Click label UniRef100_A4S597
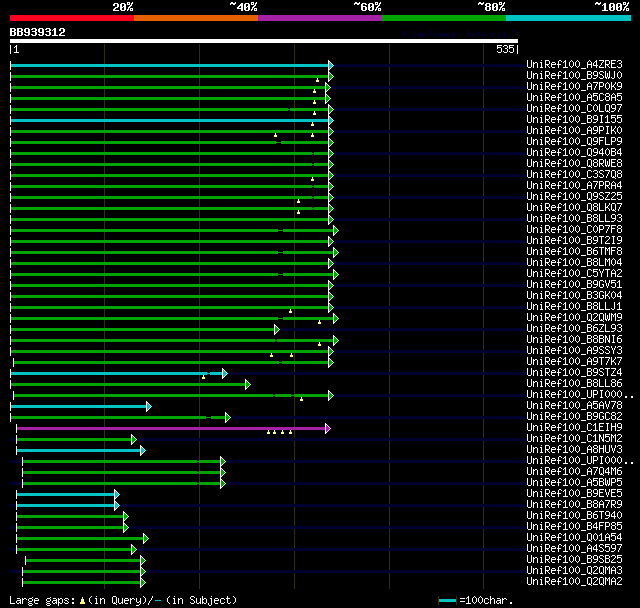The width and height of the screenshot is (640, 608). click(x=574, y=549)
